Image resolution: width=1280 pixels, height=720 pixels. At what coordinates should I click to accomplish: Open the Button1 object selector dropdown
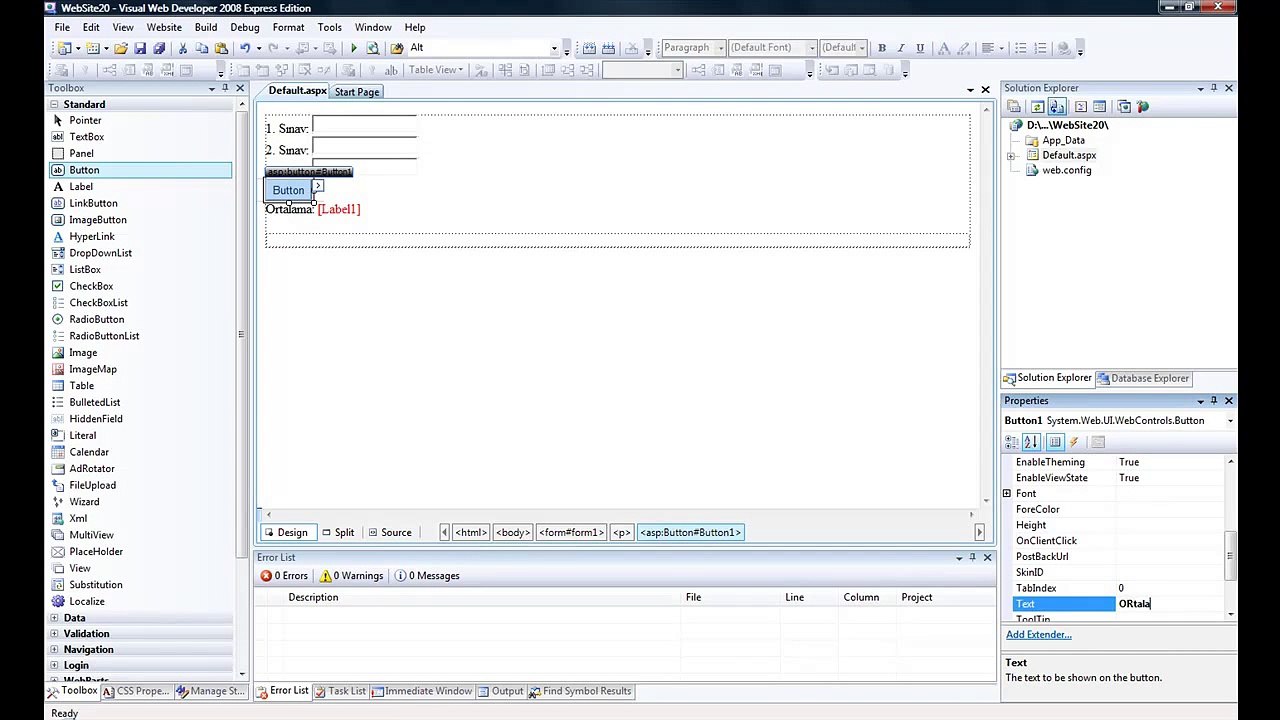click(1230, 421)
